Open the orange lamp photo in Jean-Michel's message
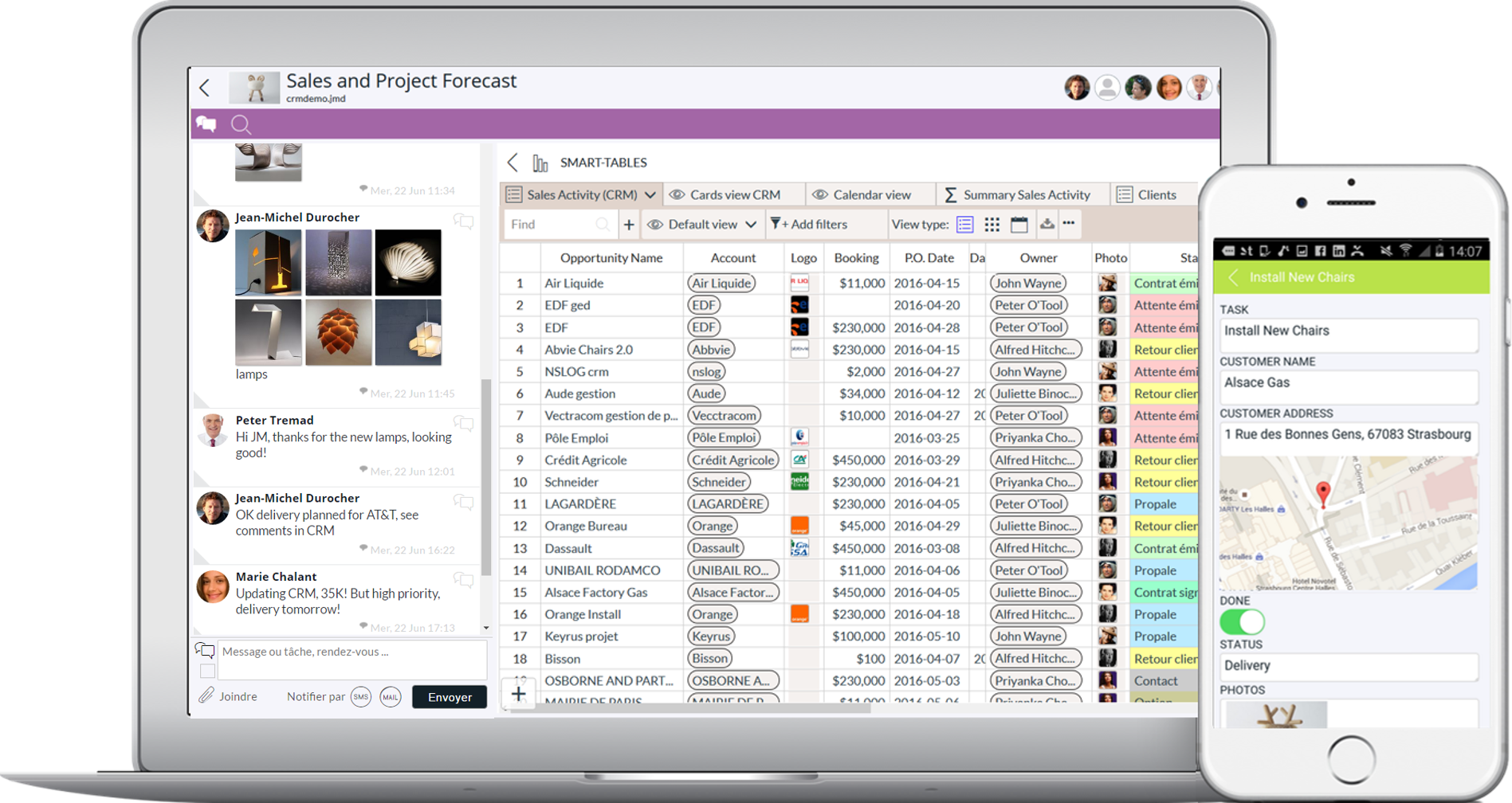Viewport: 1512px width, 803px height. (339, 332)
